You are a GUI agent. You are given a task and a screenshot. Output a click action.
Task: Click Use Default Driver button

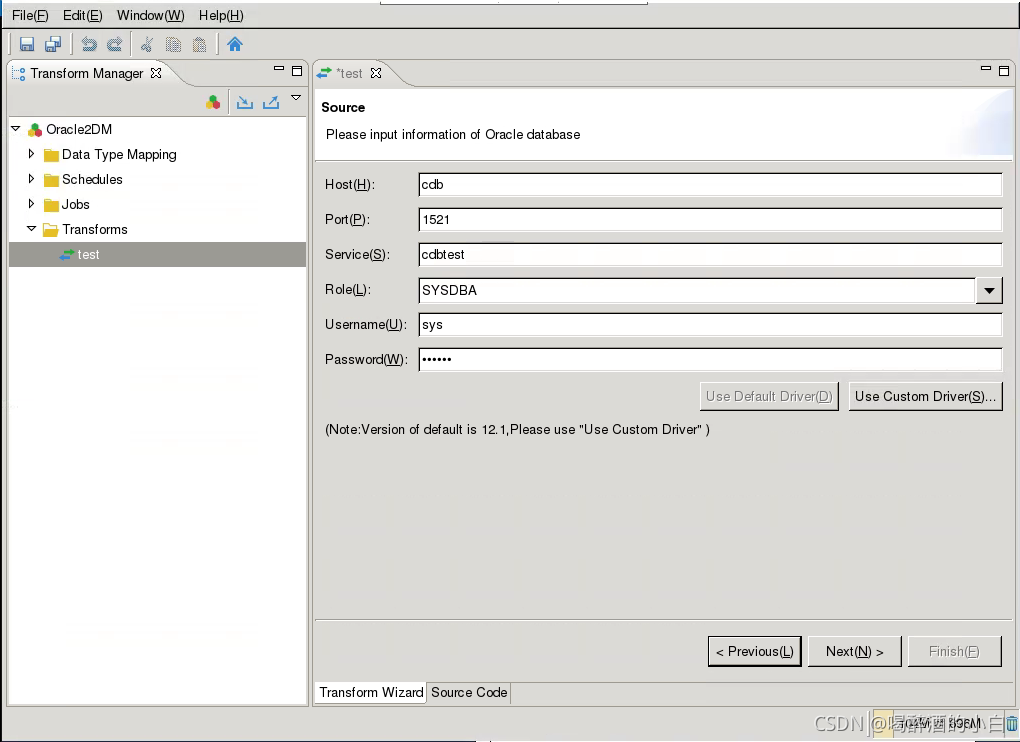point(769,397)
